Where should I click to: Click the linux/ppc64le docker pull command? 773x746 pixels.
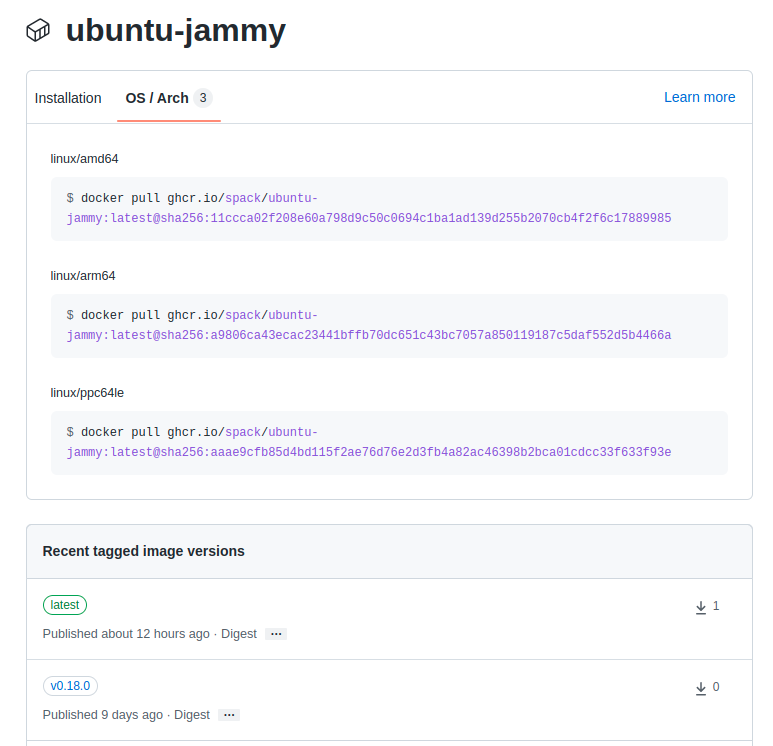click(389, 442)
